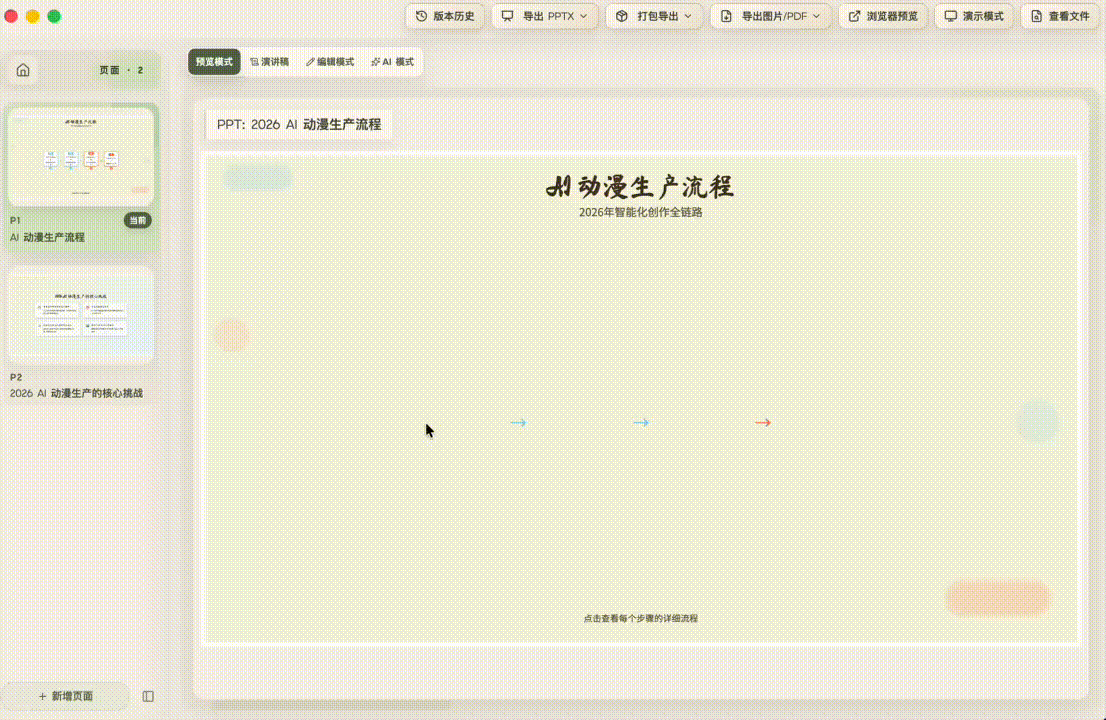Switch to AI 模式 tab
The height and width of the screenshot is (720, 1106).
[392, 62]
